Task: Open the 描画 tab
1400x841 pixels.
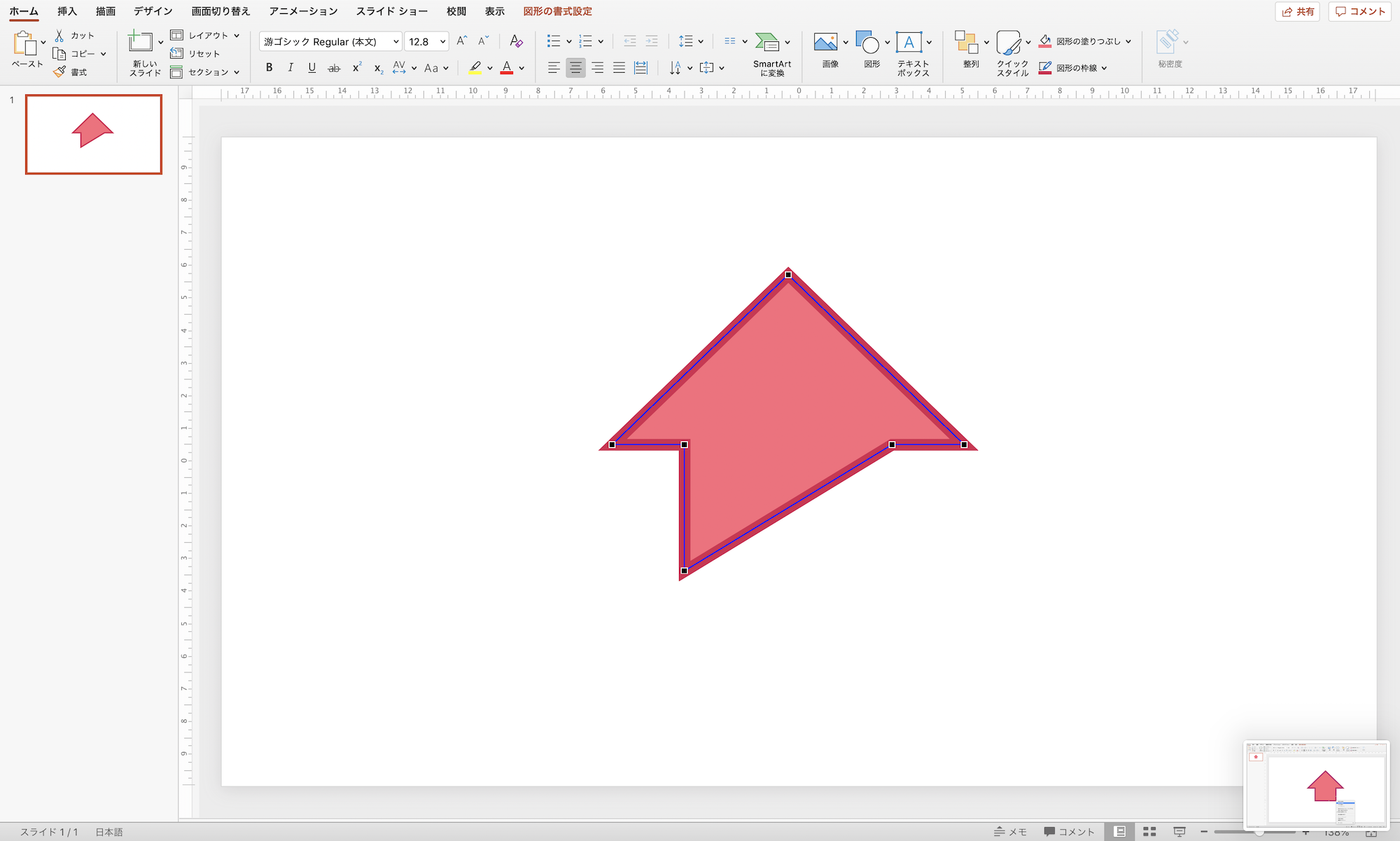Action: (x=106, y=11)
